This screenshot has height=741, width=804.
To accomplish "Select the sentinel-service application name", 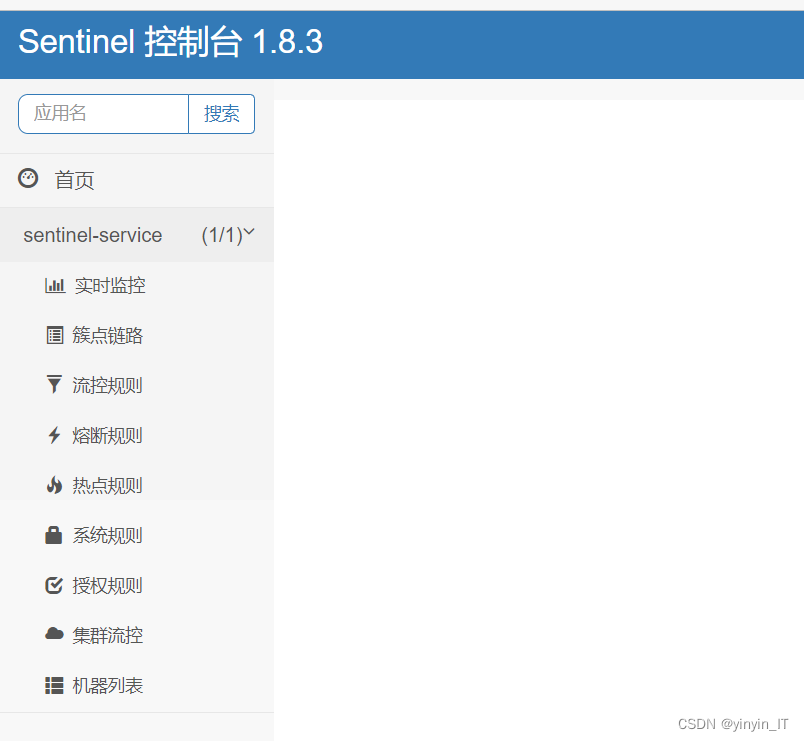I will pyautogui.click(x=93, y=235).
